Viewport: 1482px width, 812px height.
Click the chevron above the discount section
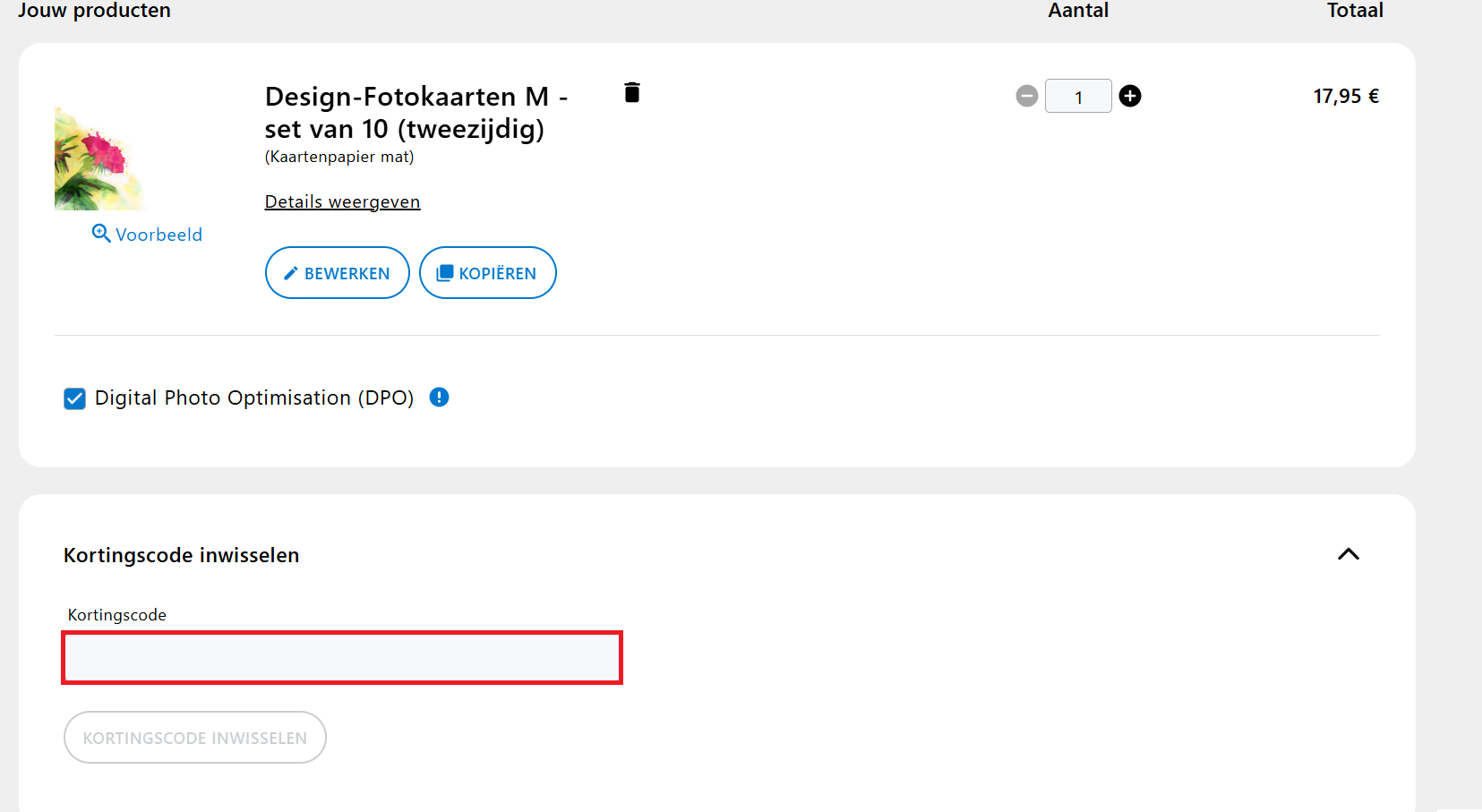1349,554
